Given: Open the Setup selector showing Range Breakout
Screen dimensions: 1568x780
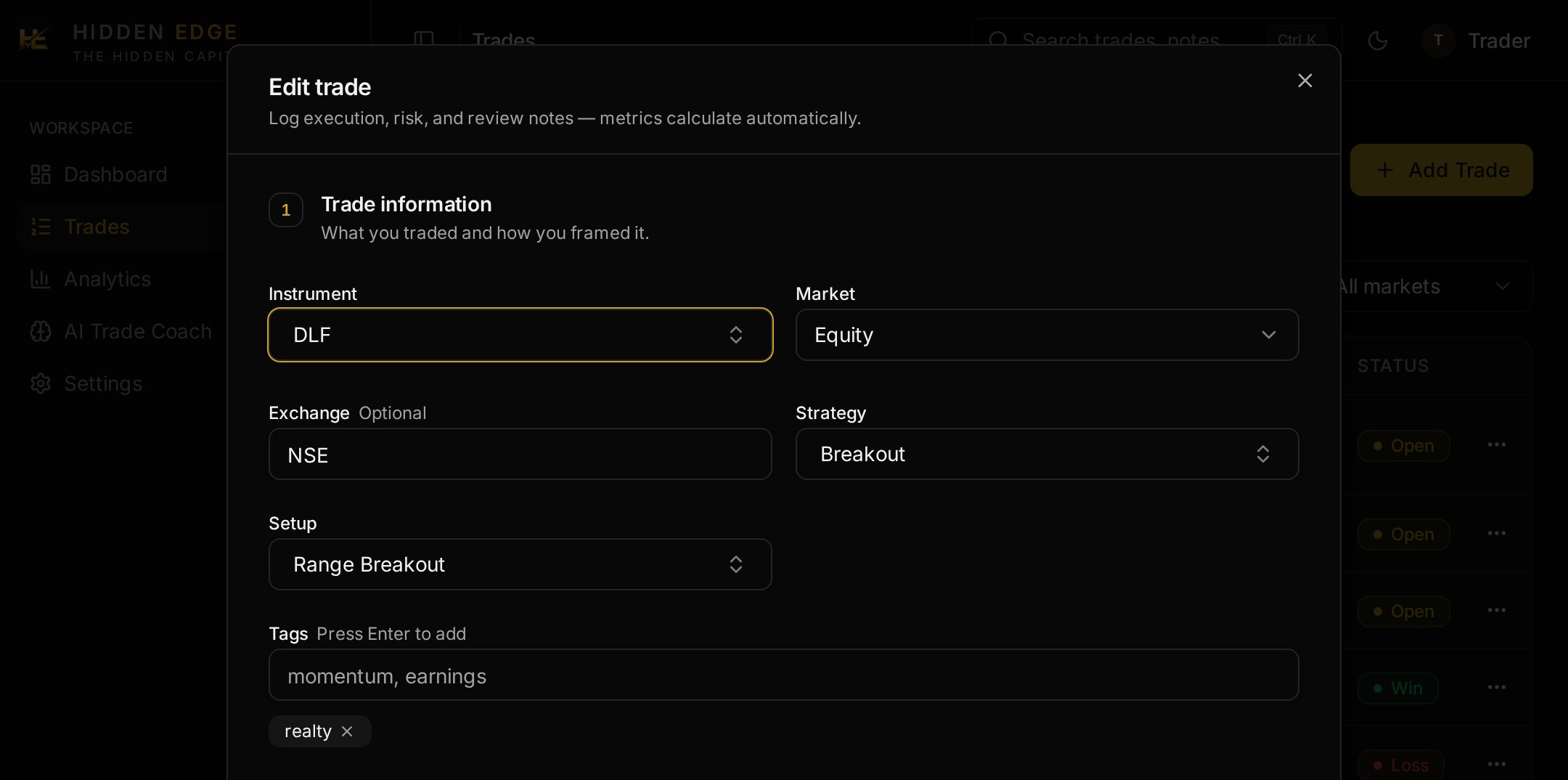Looking at the screenshot, I should [520, 564].
